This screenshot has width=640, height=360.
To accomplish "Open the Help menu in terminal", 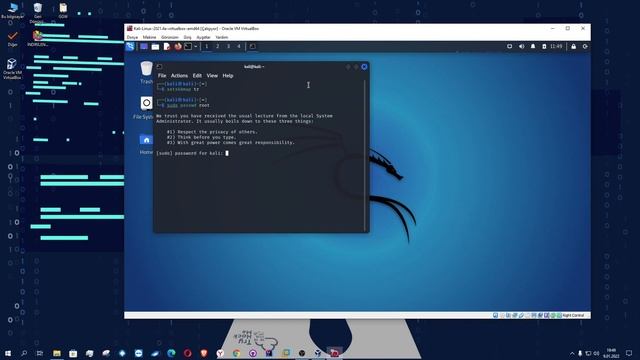I will click(228, 76).
